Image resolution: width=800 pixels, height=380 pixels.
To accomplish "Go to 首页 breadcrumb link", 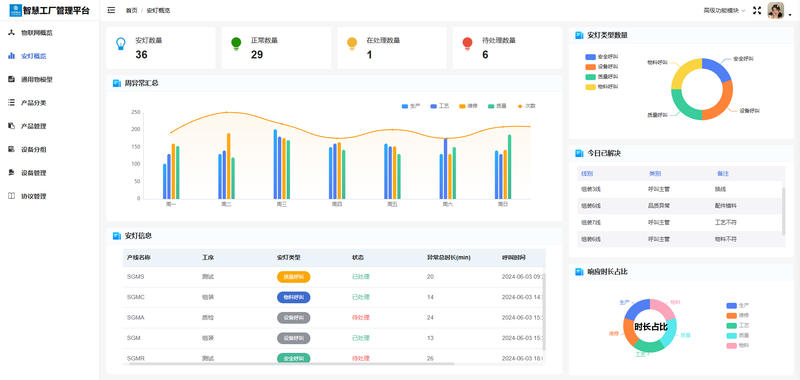I will tap(132, 10).
